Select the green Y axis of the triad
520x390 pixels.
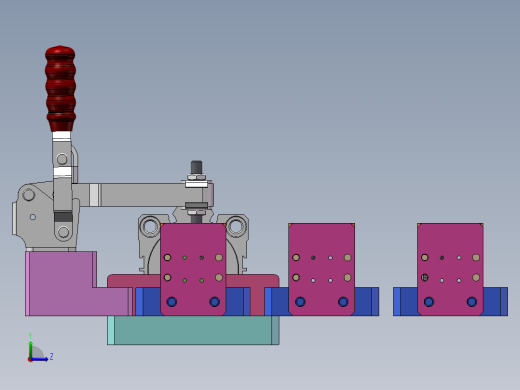point(30,349)
